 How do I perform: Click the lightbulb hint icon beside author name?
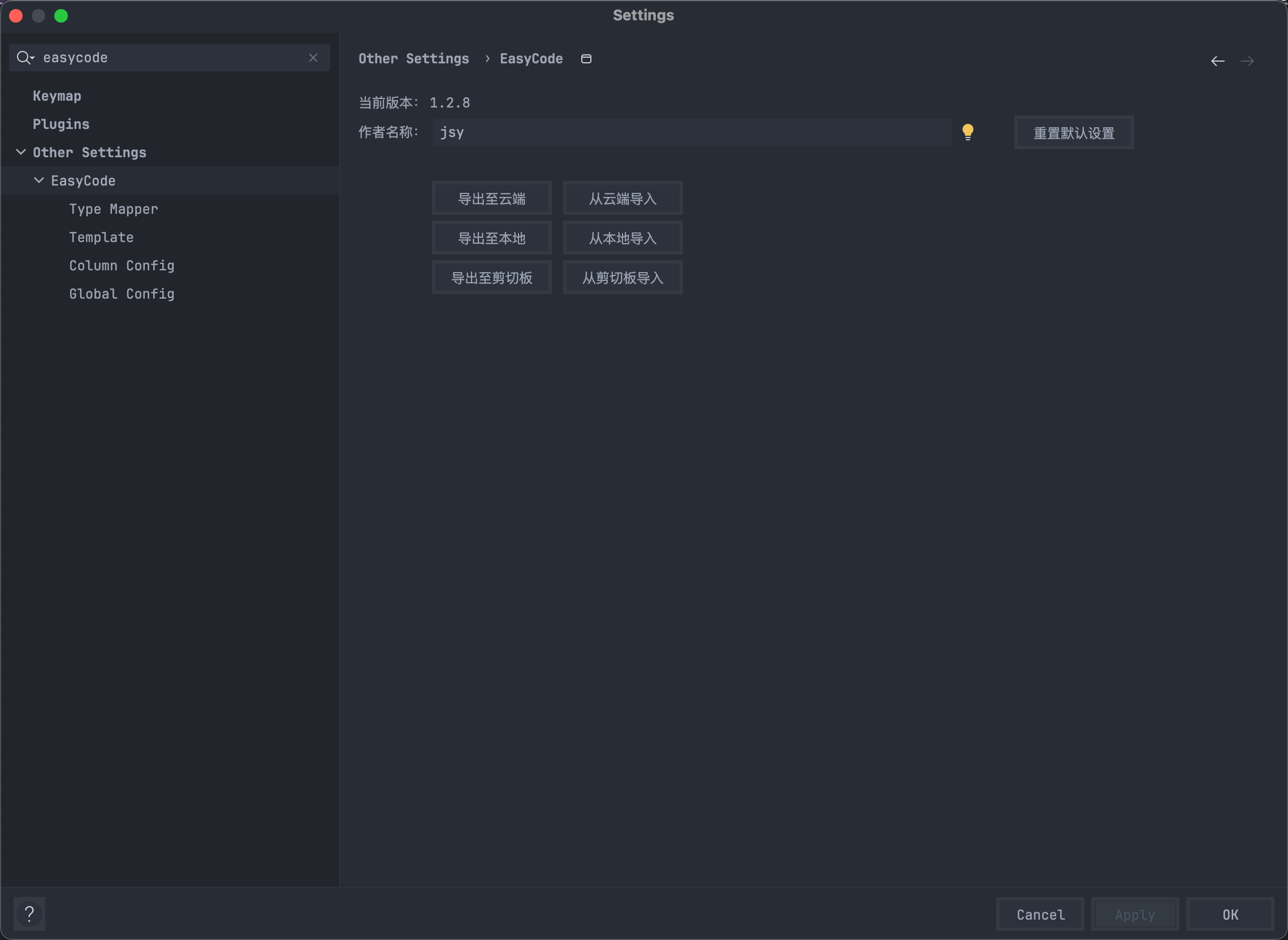click(967, 132)
